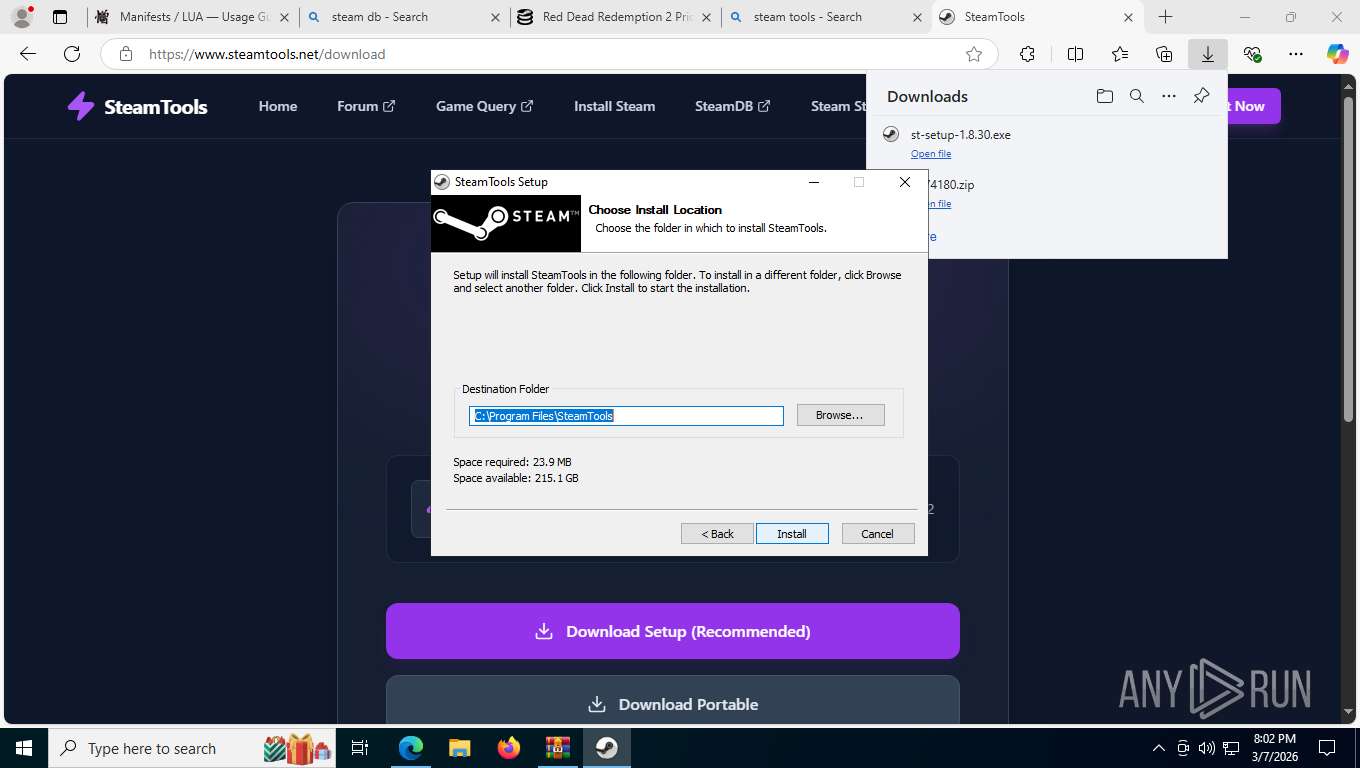Add page to favorites star icon

[x=974, y=54]
